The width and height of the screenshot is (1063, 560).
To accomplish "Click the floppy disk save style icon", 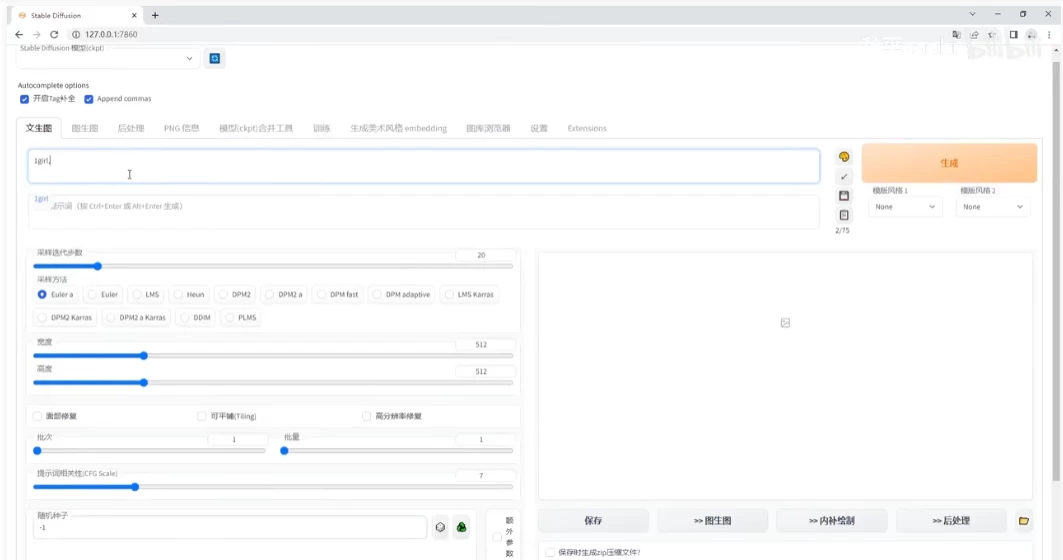I will pyautogui.click(x=844, y=196).
